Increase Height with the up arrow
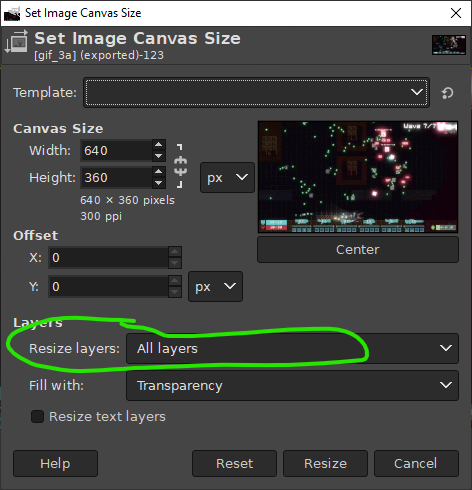The width and height of the screenshot is (472, 490). pyautogui.click(x=159, y=171)
